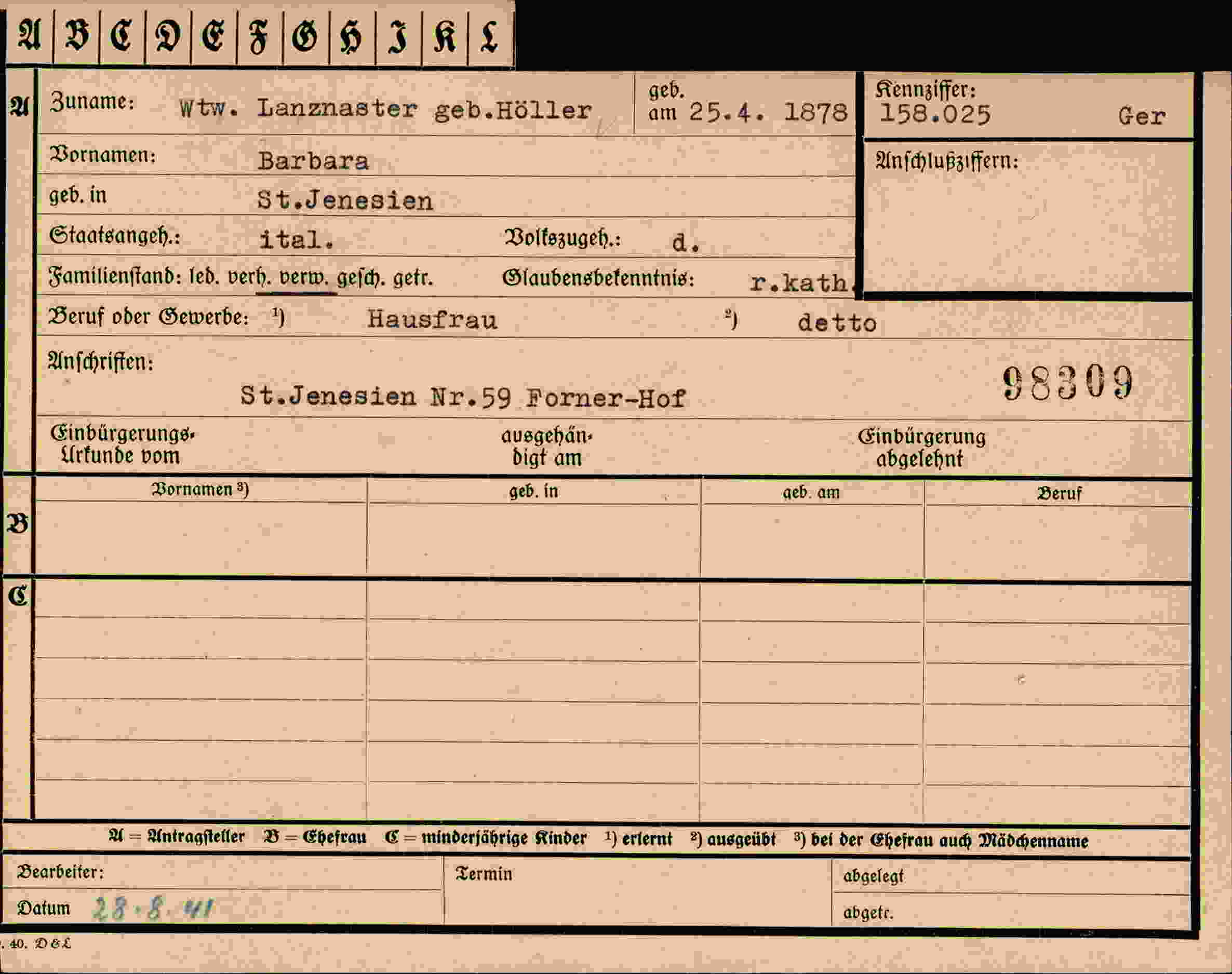Click the 'getr.' marital status option

(x=413, y=278)
